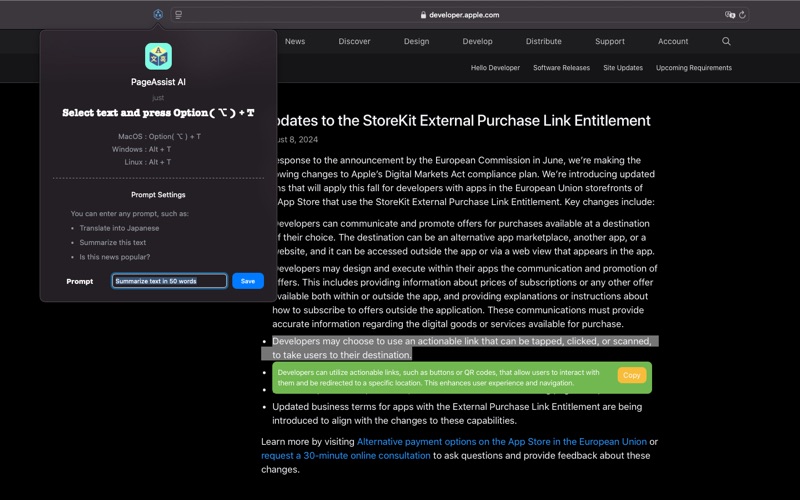This screenshot has width=800, height=500.
Task: Click 'Select text and press Option' headline
Action: point(158,113)
